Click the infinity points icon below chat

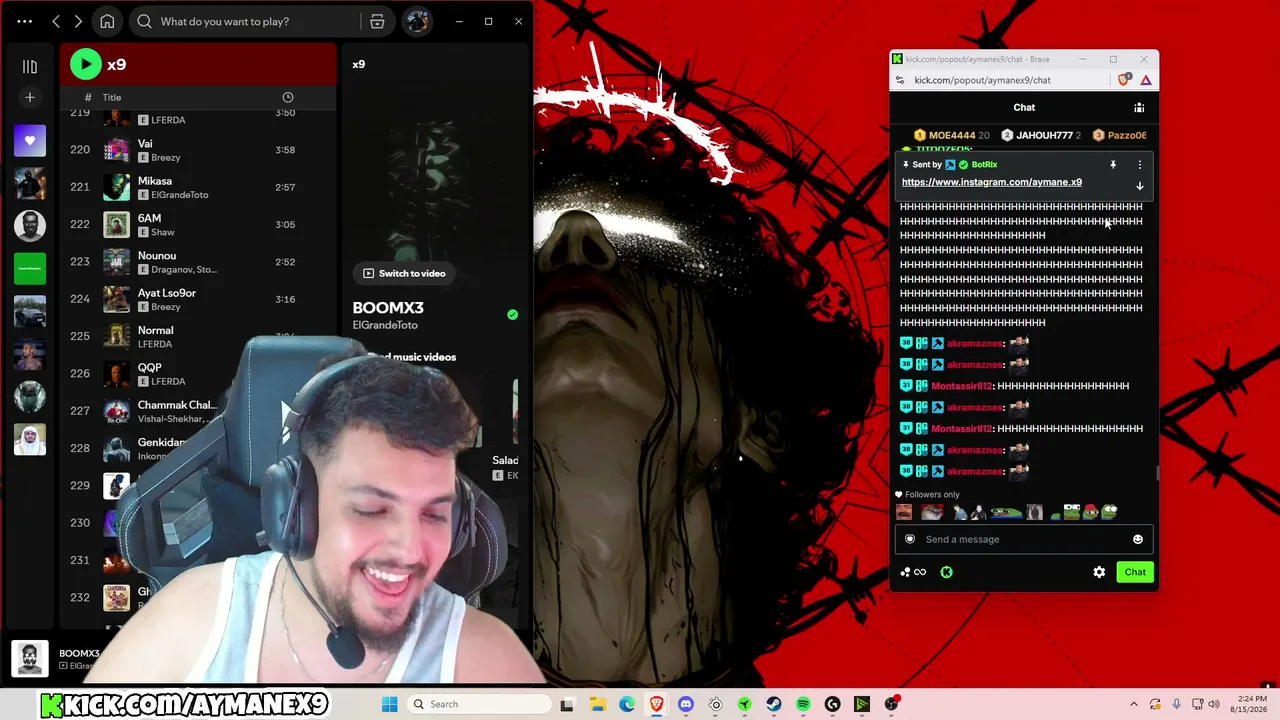pyautogui.click(x=913, y=572)
